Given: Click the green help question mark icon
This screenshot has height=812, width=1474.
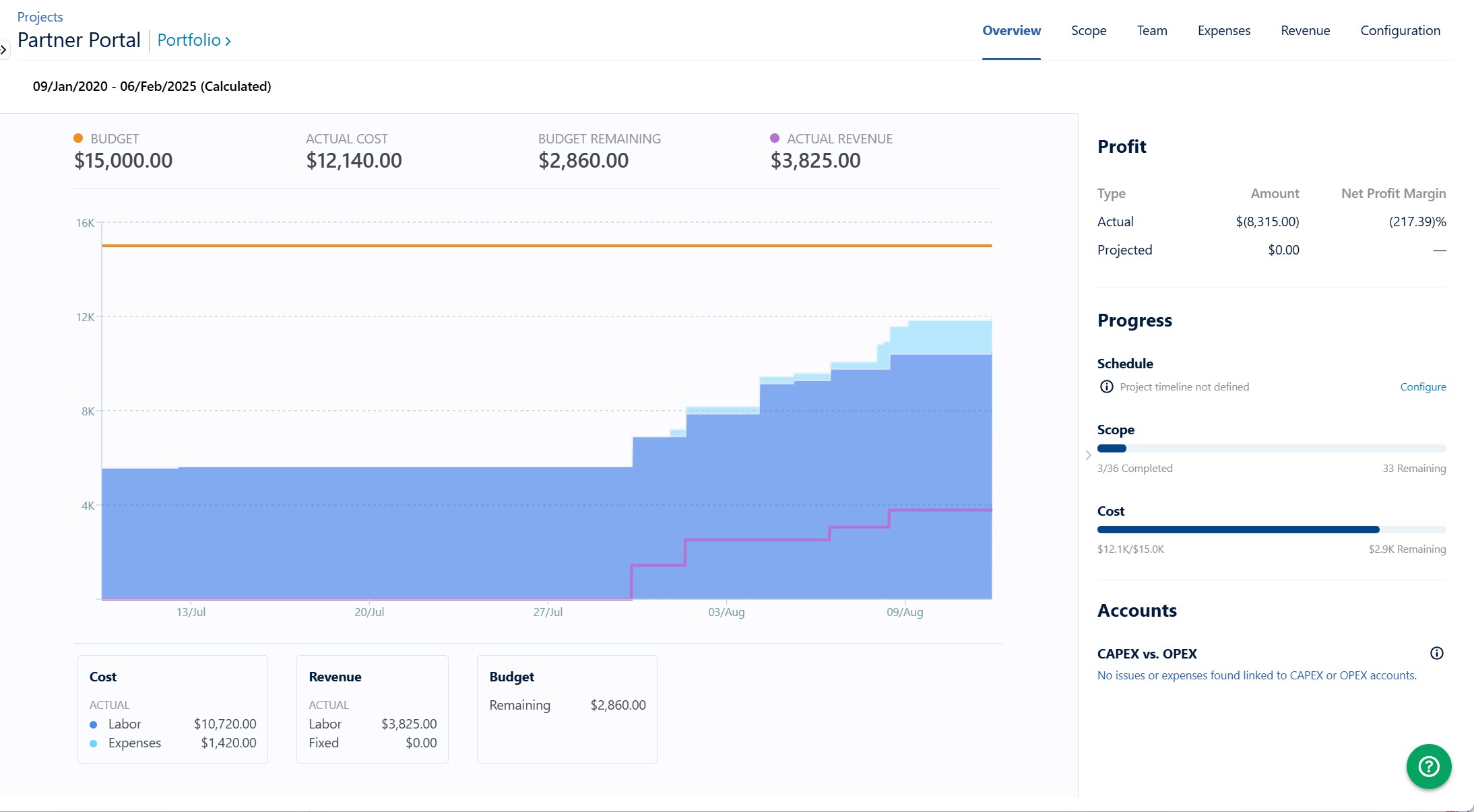Looking at the screenshot, I should pos(1428,766).
